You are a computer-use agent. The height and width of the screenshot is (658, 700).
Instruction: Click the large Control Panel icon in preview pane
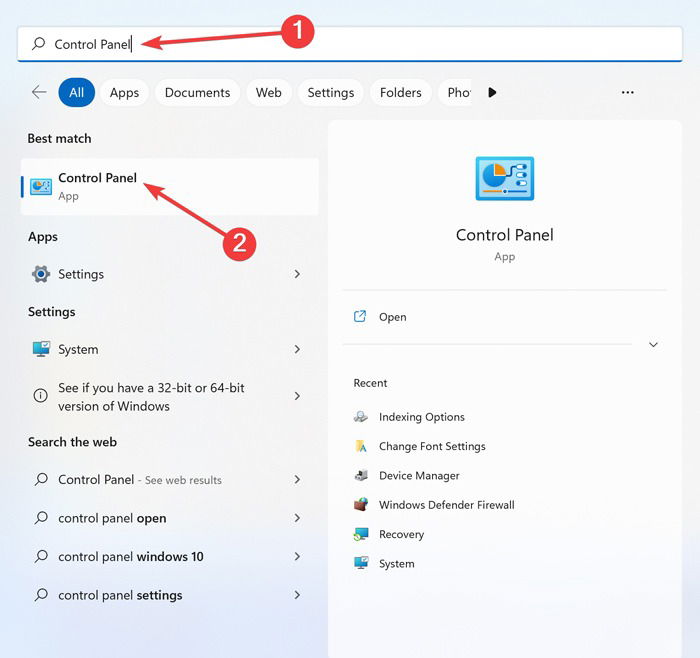pos(504,178)
